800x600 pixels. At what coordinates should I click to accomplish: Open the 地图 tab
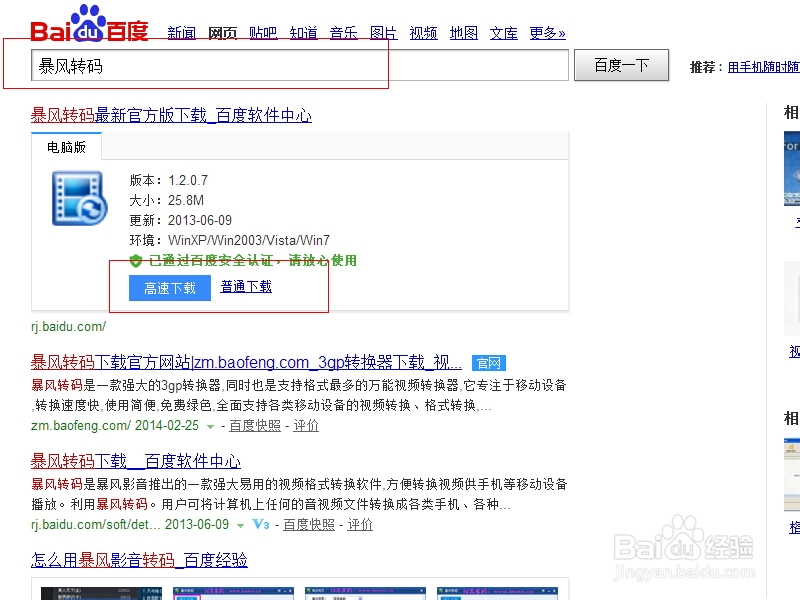(464, 33)
